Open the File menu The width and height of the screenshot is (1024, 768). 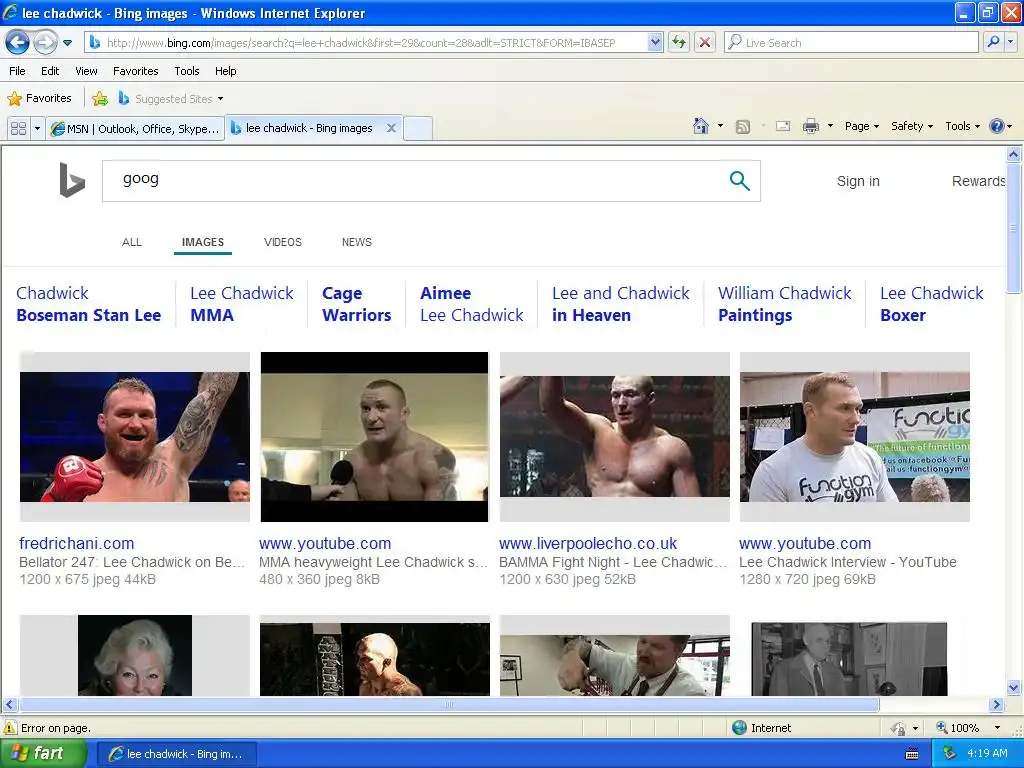point(17,71)
